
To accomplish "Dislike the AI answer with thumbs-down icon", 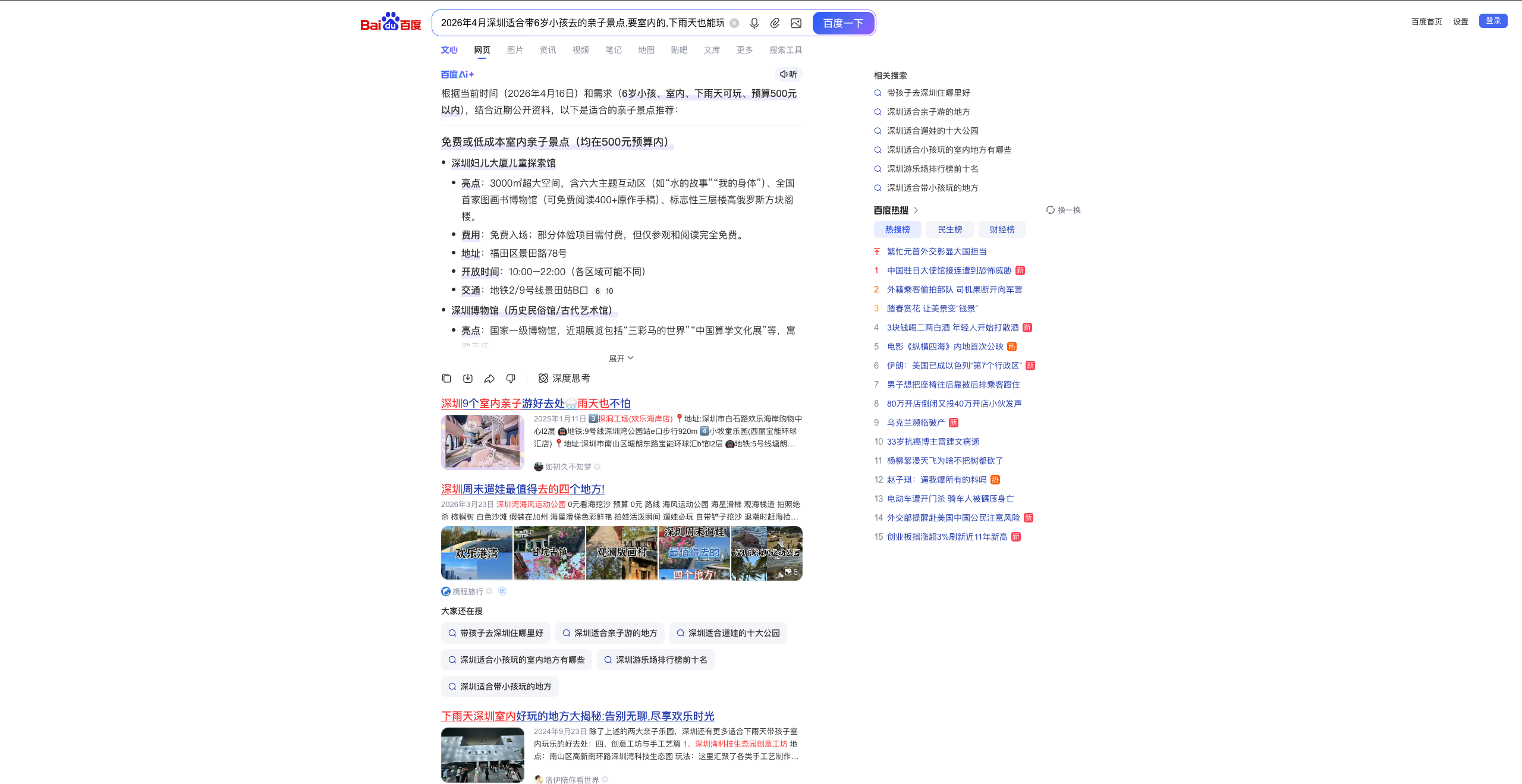I will [510, 378].
